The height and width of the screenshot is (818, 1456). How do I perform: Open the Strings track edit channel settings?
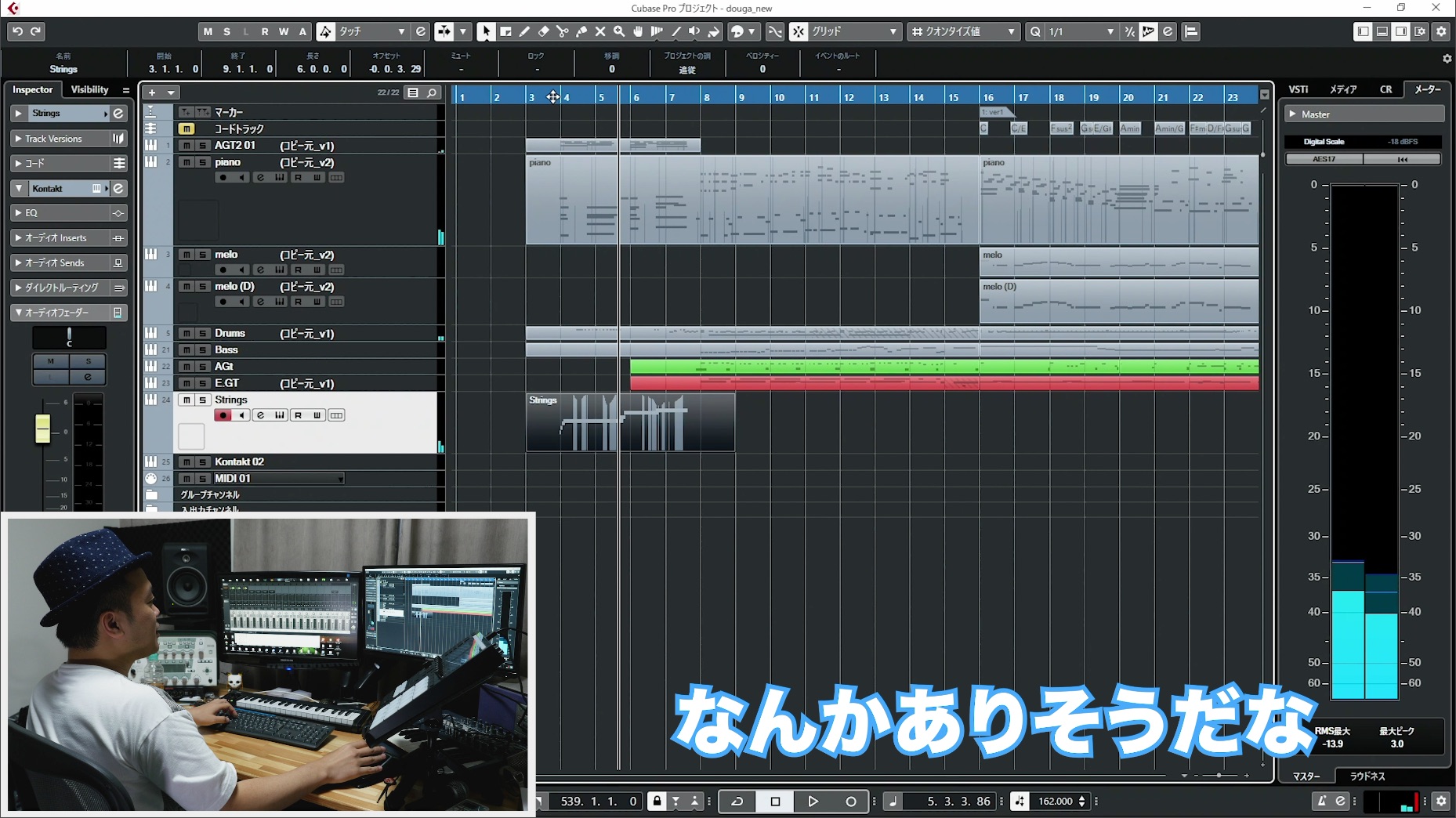click(260, 415)
